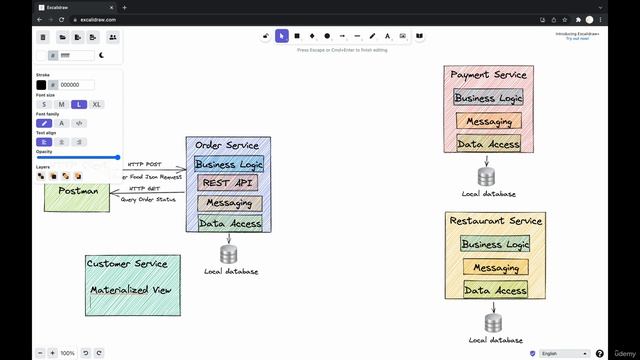Click the bring forward layer icon
Viewport: 640px width, 360px height.
(65, 176)
